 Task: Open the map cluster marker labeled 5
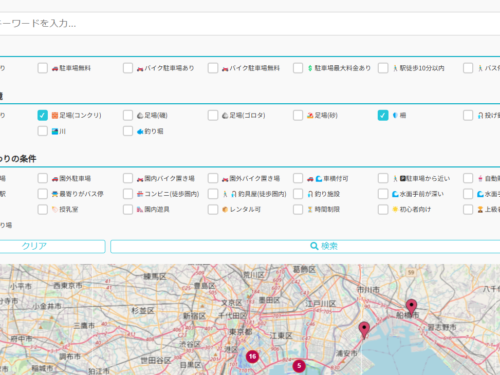tap(299, 366)
